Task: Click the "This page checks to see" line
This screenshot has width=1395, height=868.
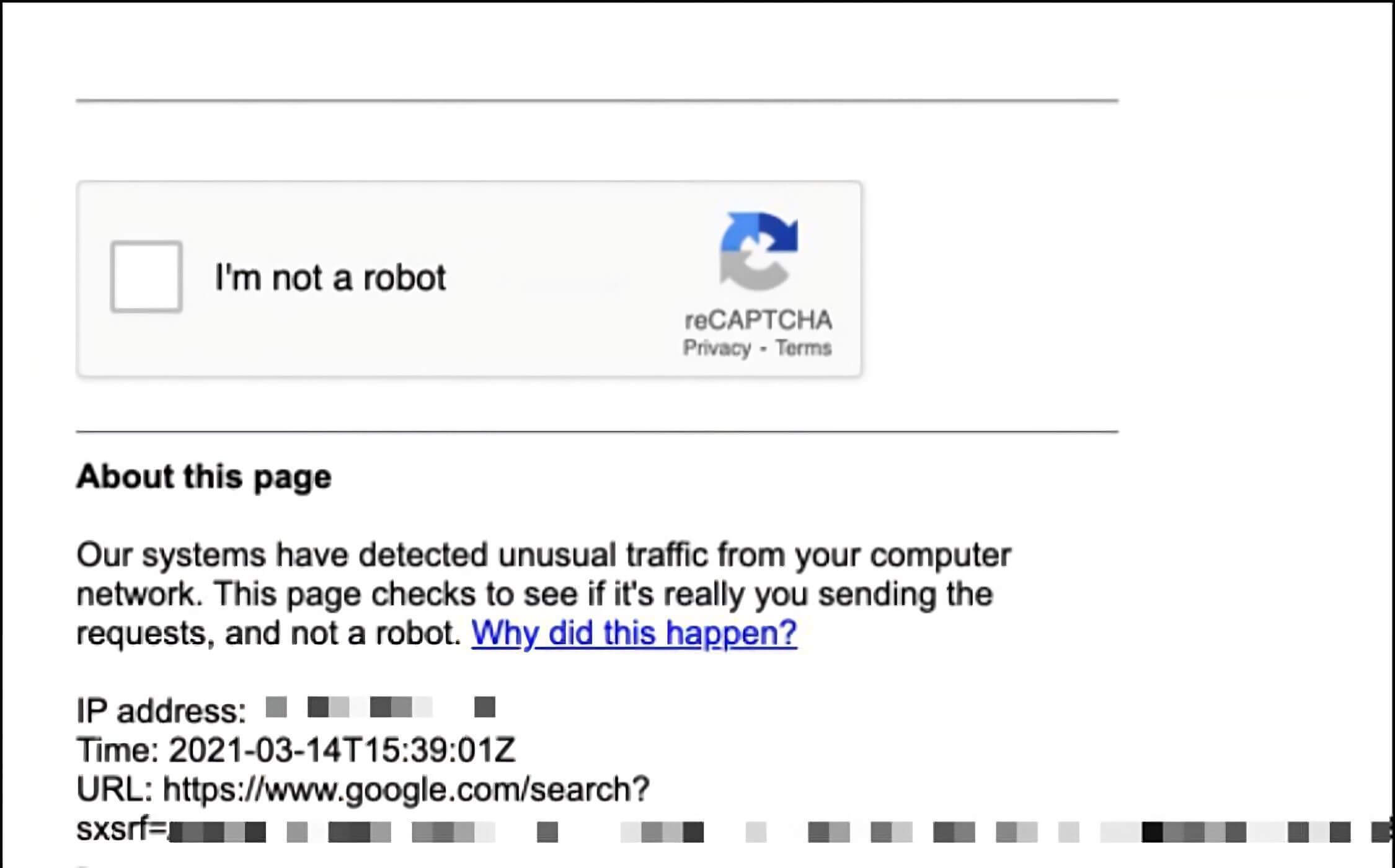Action: tap(603, 594)
